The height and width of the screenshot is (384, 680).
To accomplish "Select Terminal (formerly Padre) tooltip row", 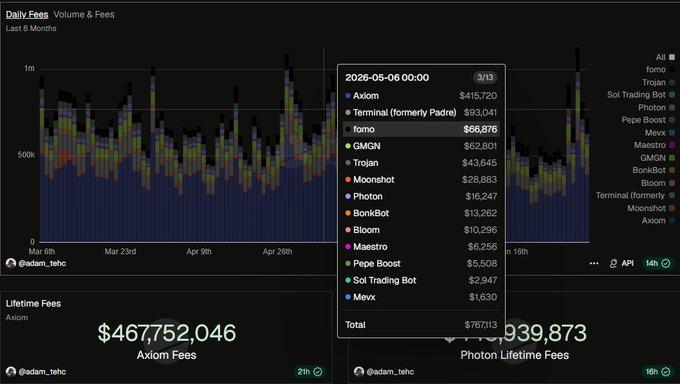I will coord(421,112).
